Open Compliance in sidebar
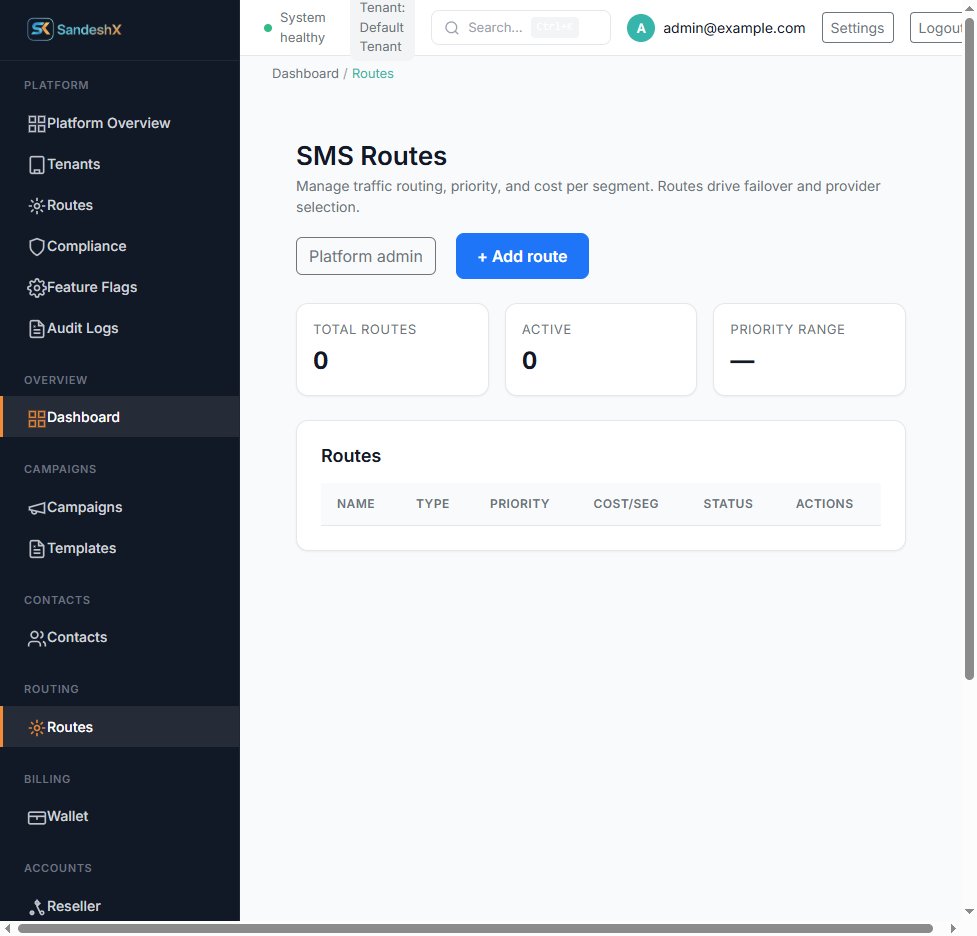 pos(120,247)
